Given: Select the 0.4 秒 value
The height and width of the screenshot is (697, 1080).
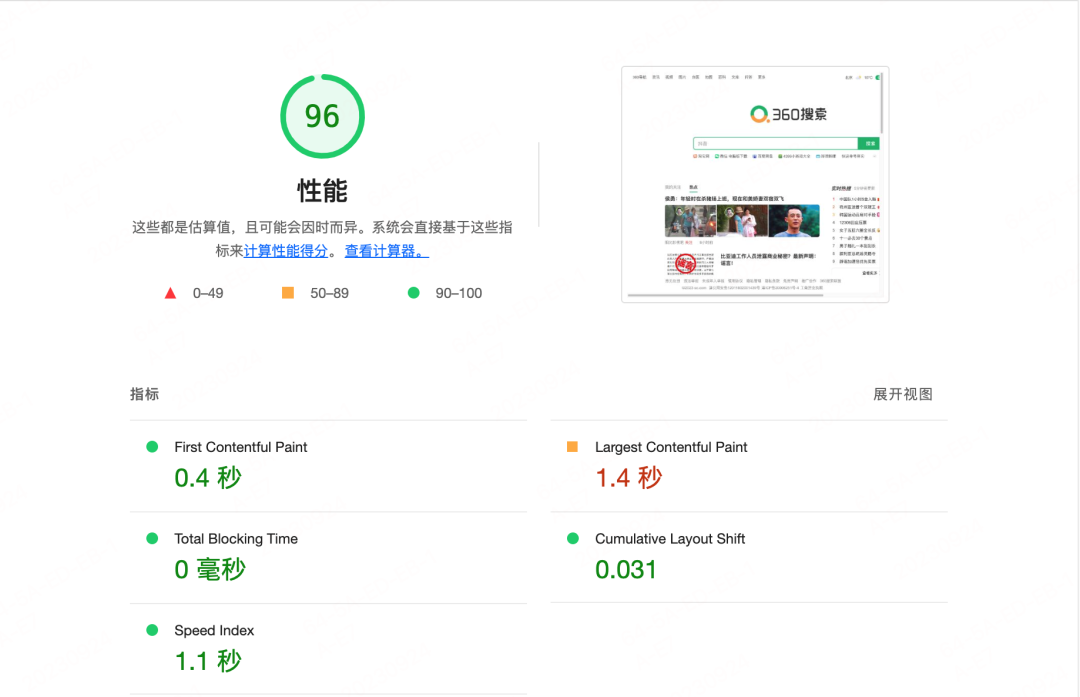Looking at the screenshot, I should (208, 477).
